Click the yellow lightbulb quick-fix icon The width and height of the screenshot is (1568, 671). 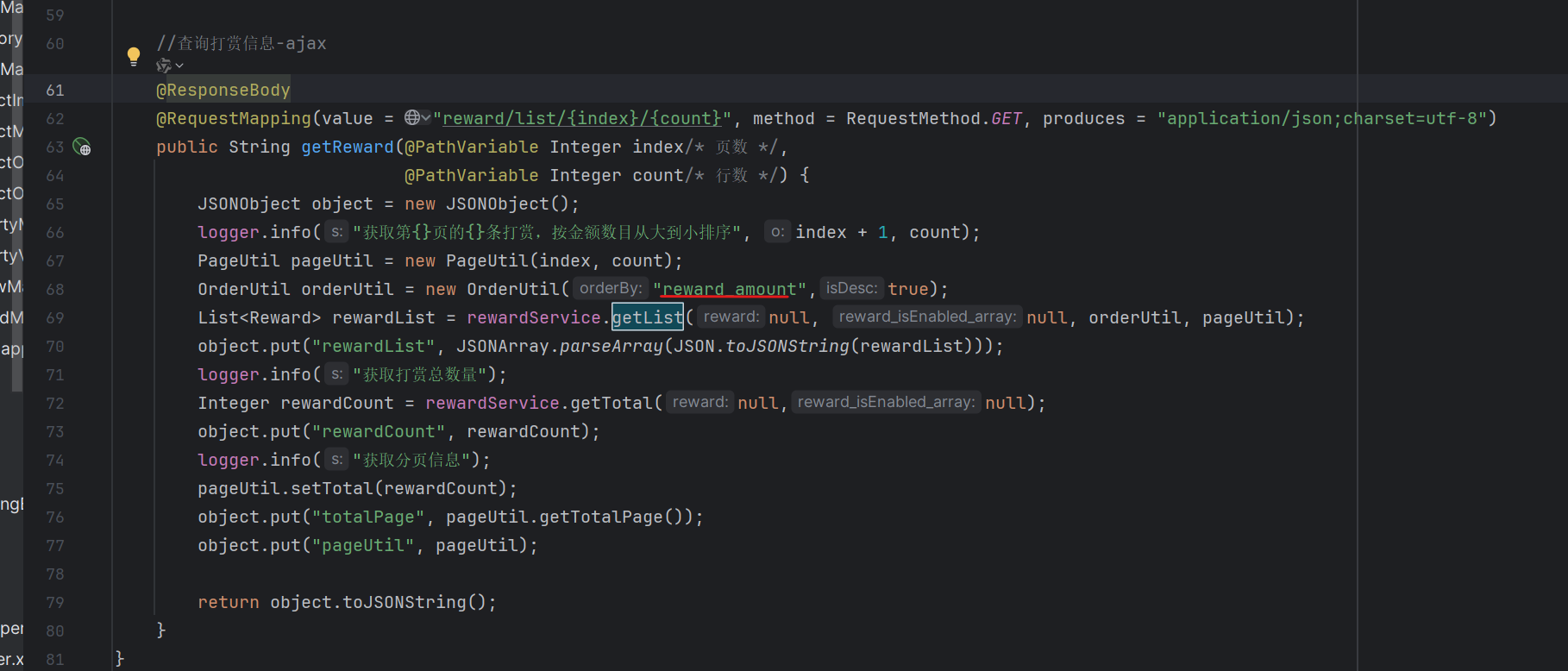click(x=134, y=57)
